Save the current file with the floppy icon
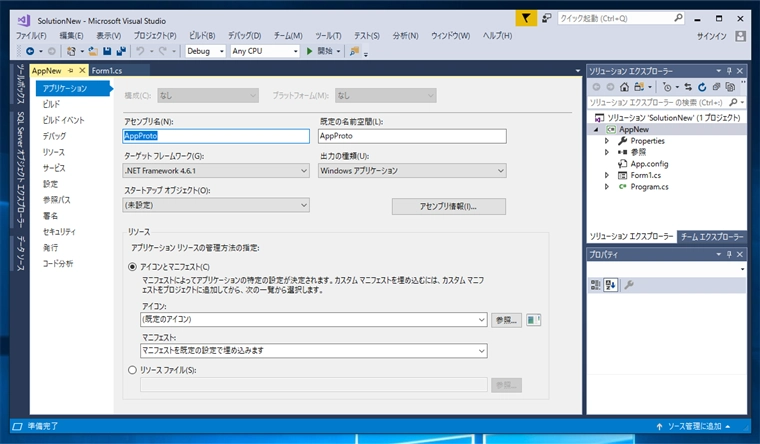The width and height of the screenshot is (760, 444). tap(107, 51)
